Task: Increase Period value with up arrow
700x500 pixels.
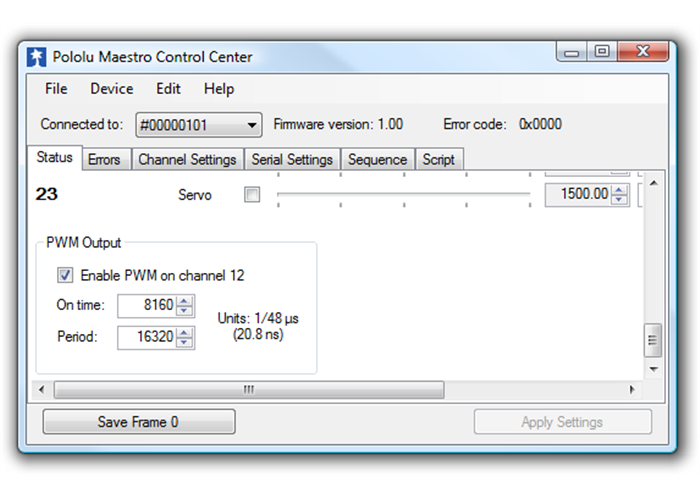Action: point(184,332)
